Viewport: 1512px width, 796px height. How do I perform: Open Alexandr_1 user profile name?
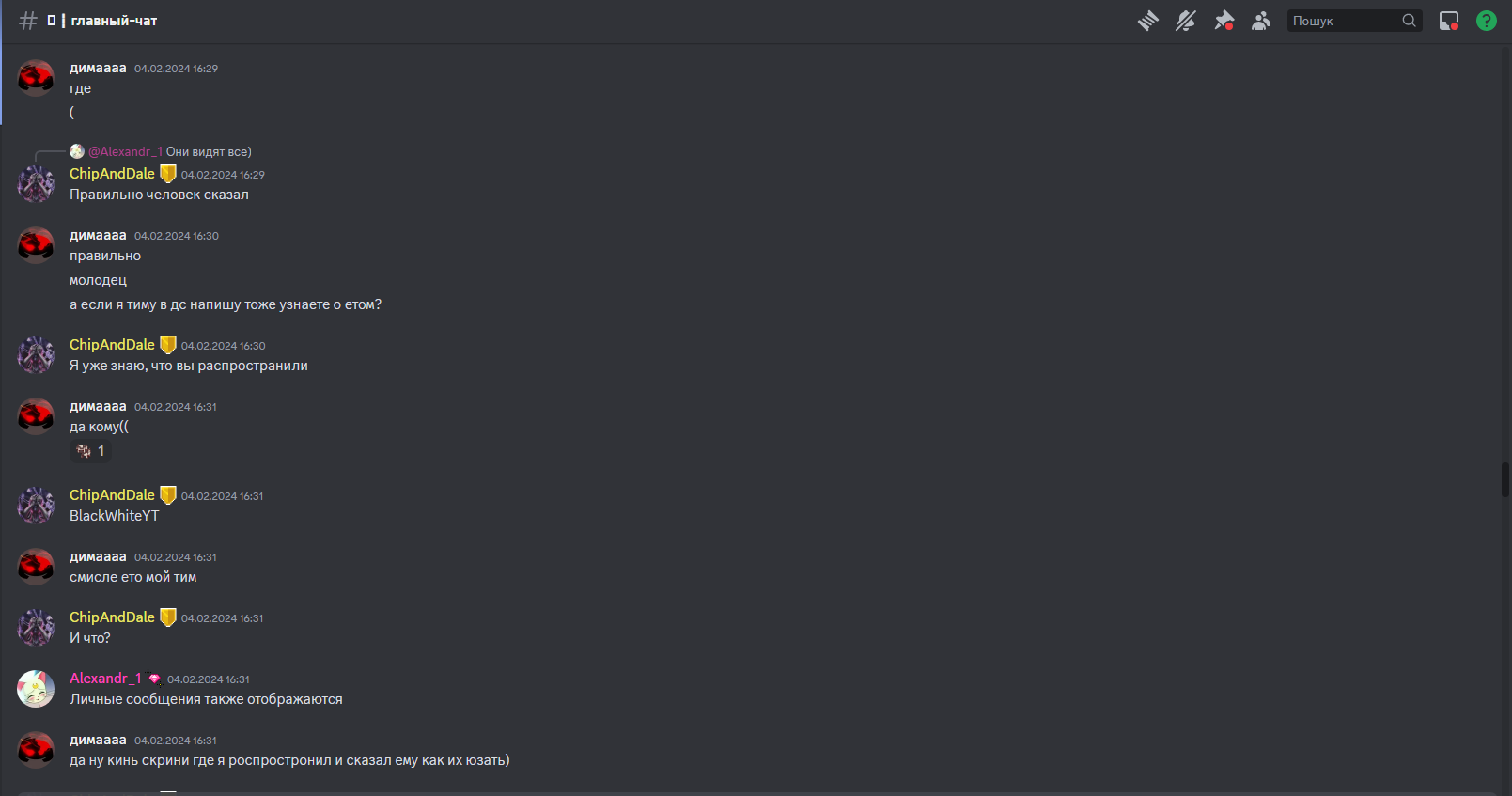click(105, 679)
